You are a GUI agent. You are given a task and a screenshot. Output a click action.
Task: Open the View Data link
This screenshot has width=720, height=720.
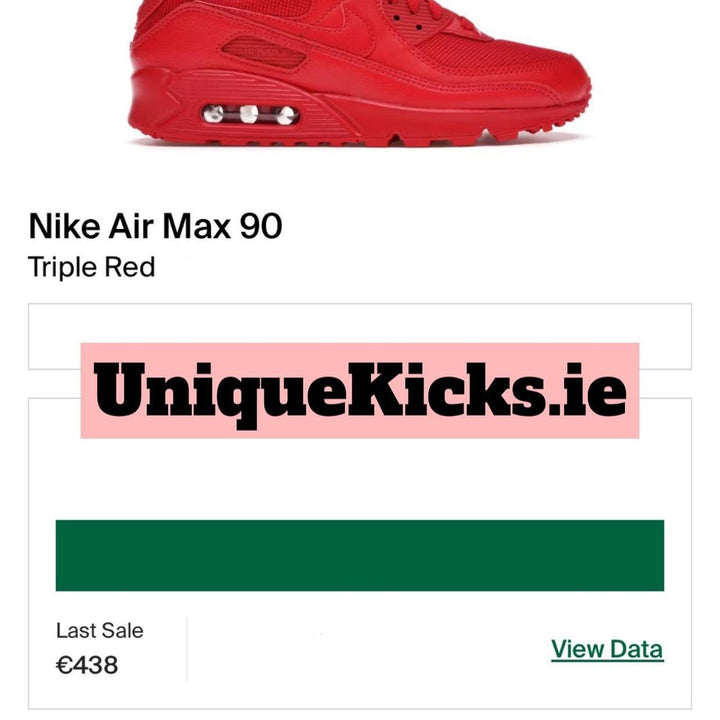(x=607, y=649)
